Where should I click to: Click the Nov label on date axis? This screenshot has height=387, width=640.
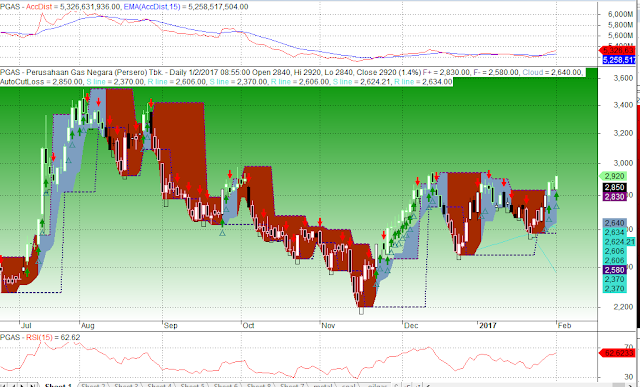tap(328, 325)
